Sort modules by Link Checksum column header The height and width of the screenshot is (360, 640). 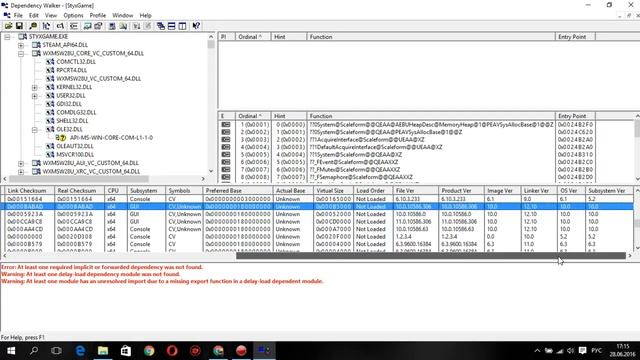[x=29, y=191]
